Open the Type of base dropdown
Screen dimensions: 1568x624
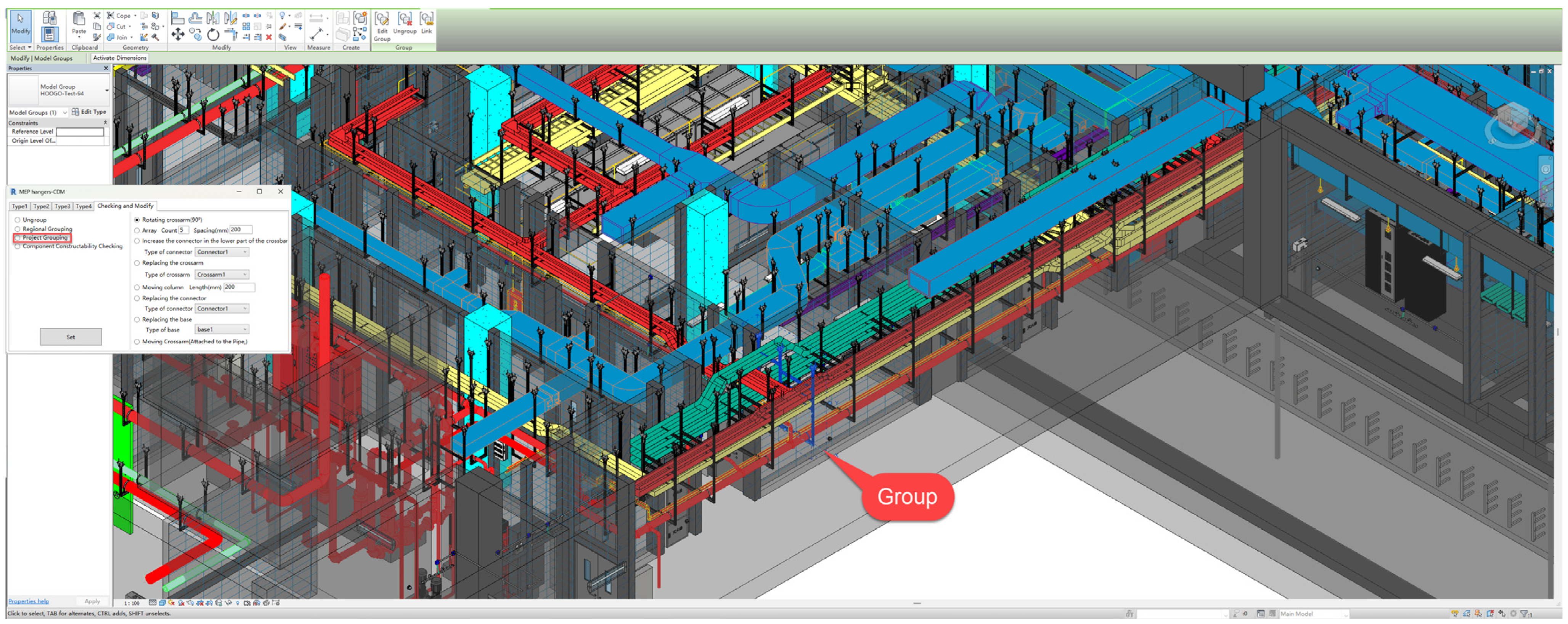coord(222,329)
